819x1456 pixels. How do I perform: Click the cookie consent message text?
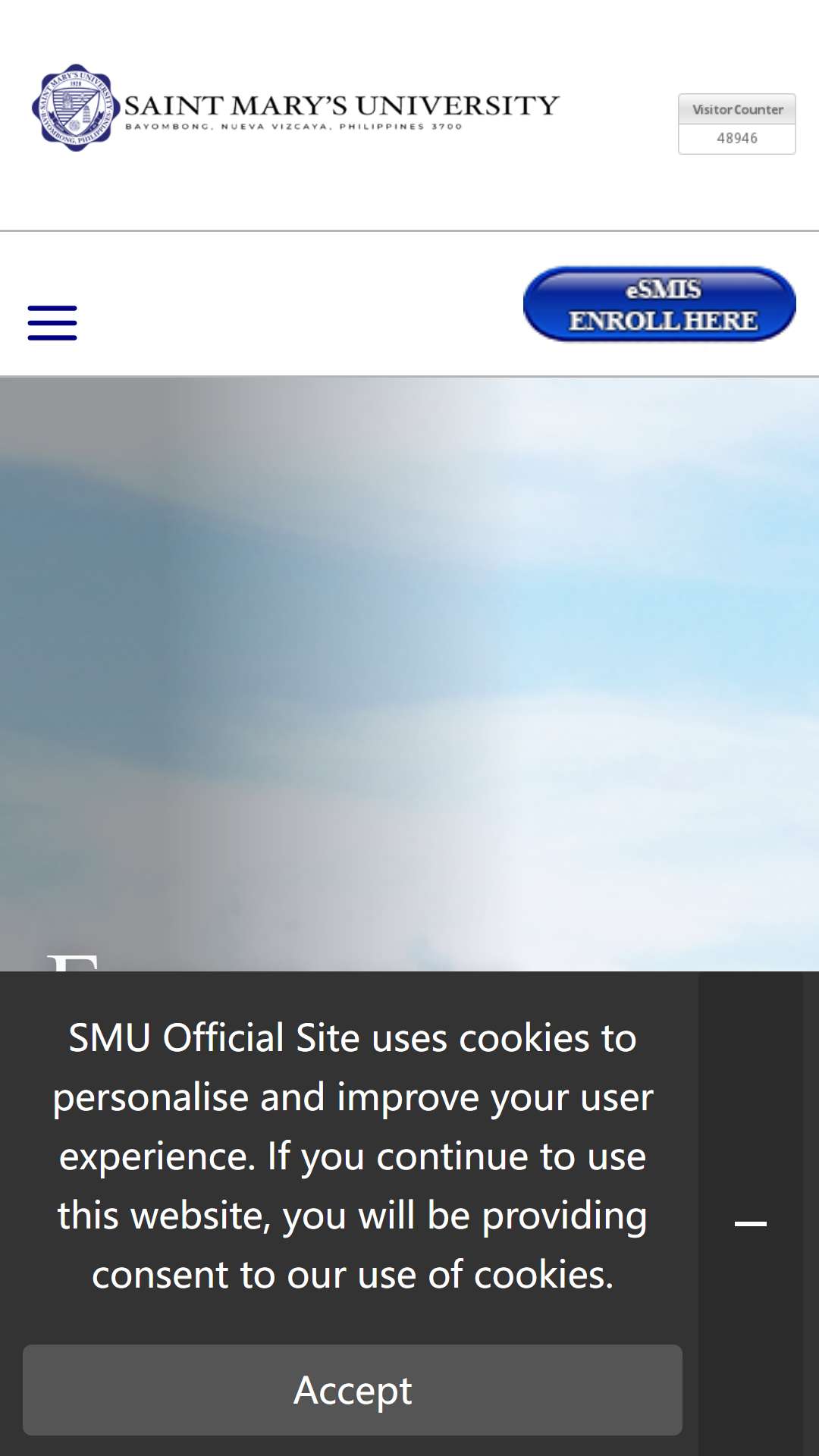(x=353, y=1156)
